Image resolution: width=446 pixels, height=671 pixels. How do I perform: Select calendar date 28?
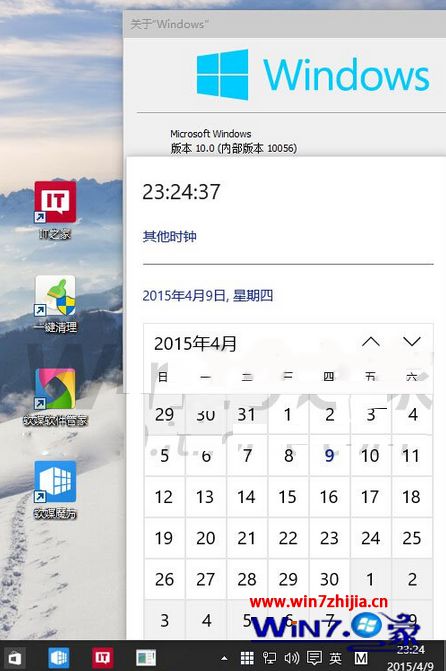coord(247,579)
